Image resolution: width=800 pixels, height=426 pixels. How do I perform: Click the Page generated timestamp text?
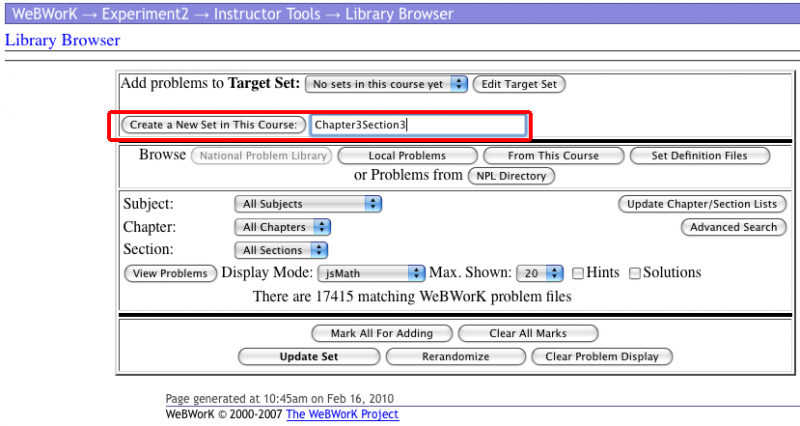pos(280,398)
